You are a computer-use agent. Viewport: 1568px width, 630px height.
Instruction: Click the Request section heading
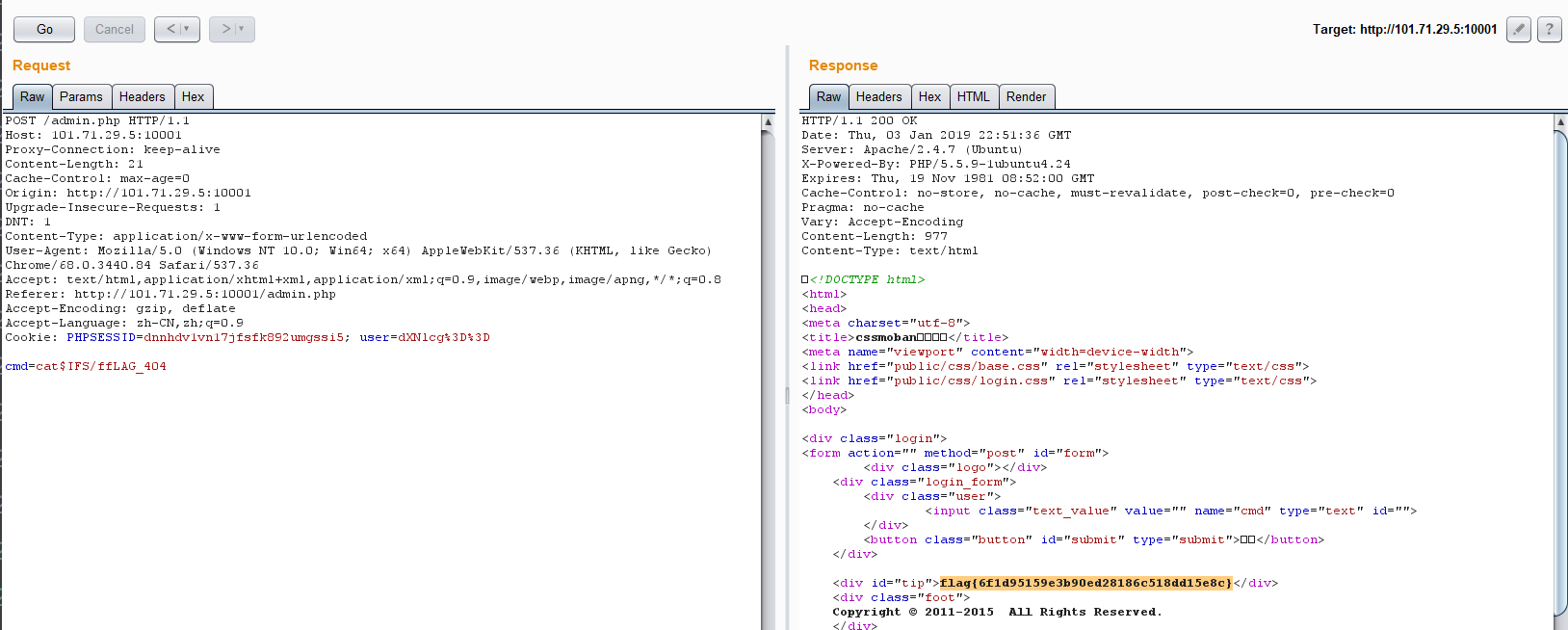[x=41, y=66]
